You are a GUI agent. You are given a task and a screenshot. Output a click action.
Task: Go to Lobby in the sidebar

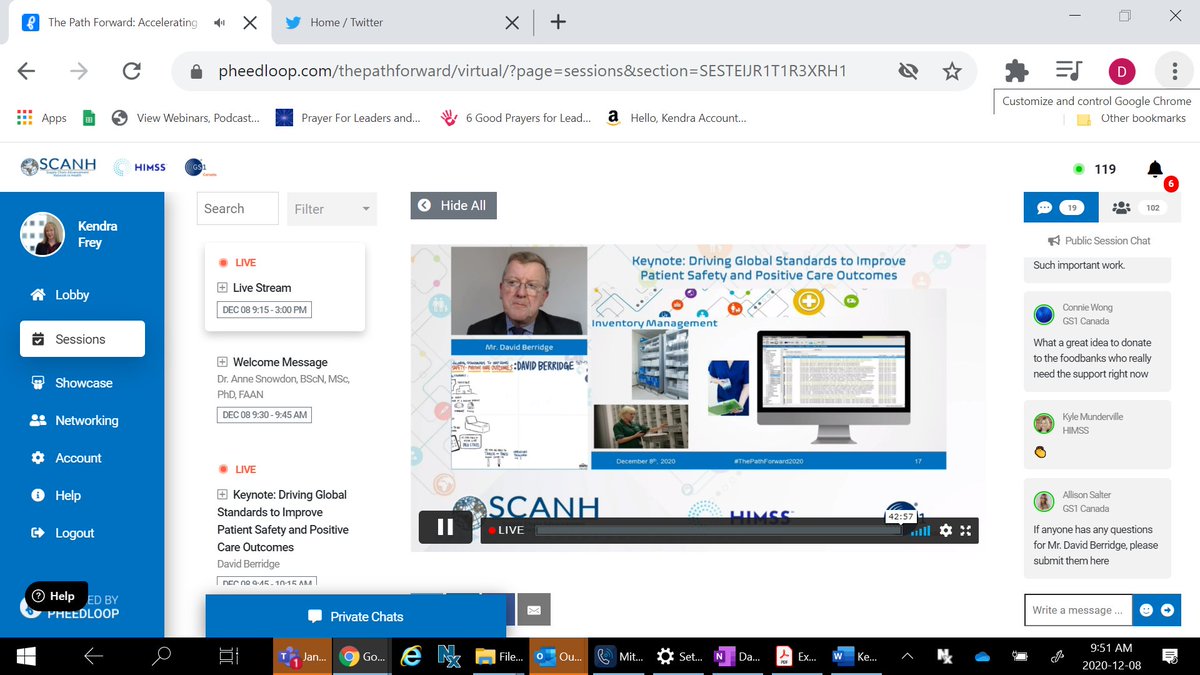click(60, 295)
